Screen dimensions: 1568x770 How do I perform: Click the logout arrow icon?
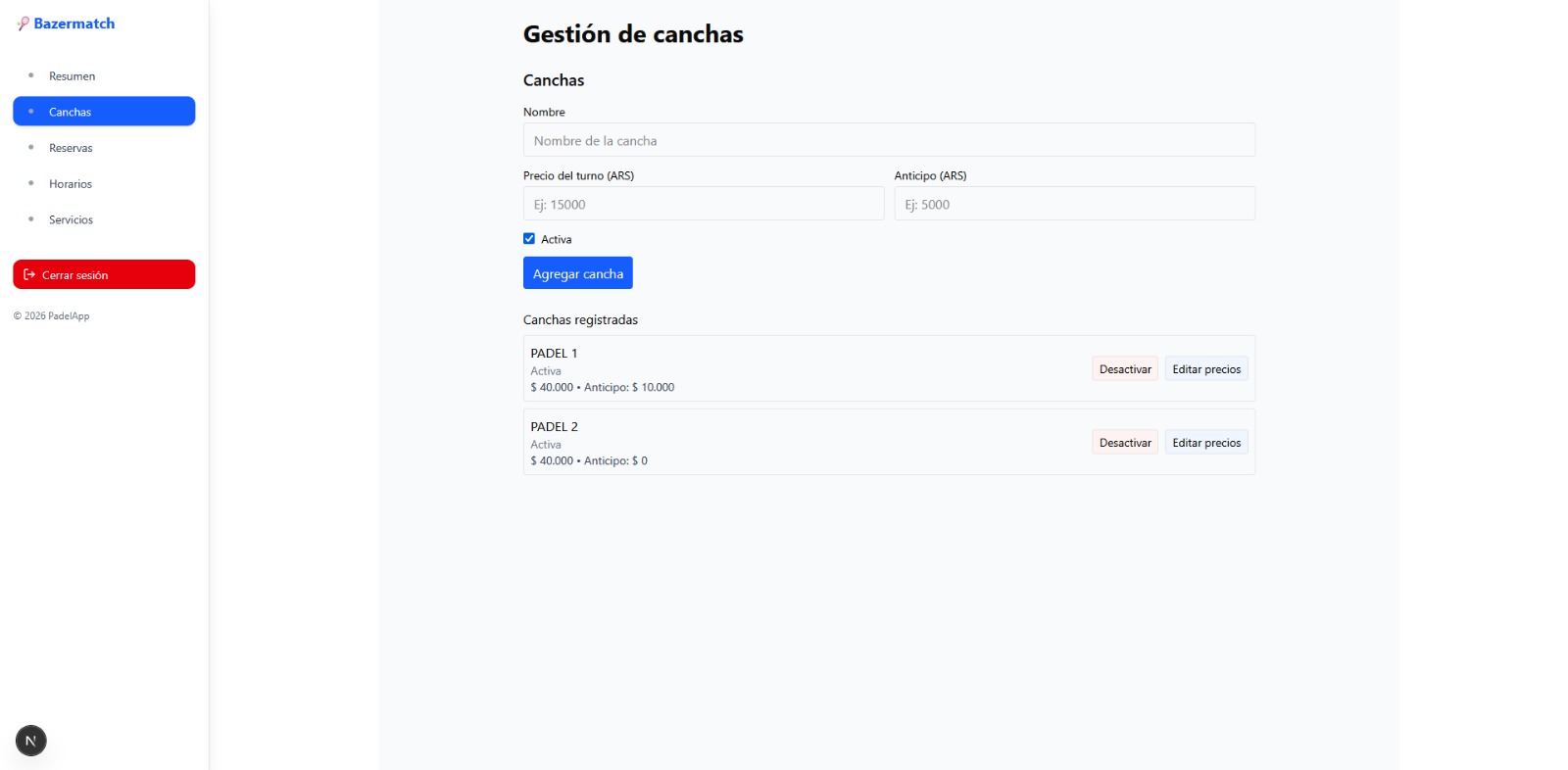coord(29,275)
